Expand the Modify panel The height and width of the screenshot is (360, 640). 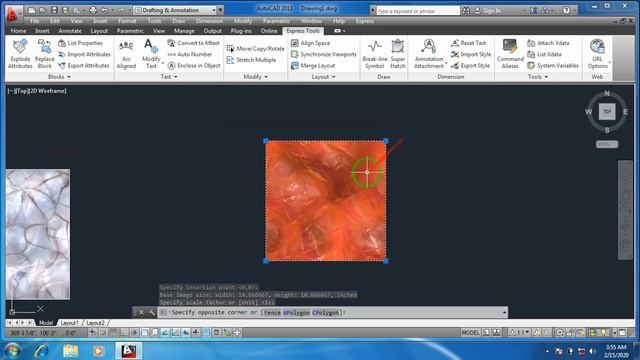tap(256, 77)
